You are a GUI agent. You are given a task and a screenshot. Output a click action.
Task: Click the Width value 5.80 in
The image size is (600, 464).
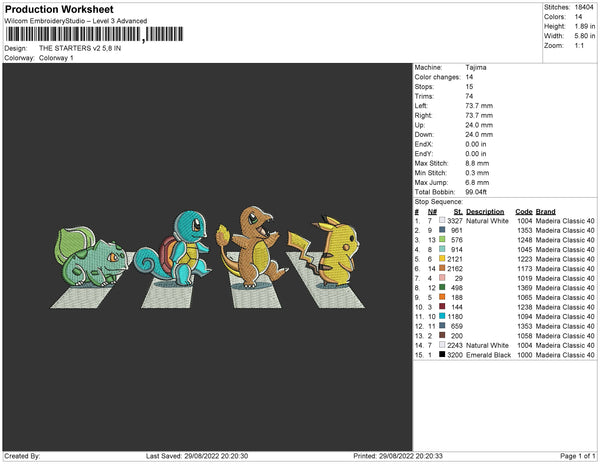click(585, 36)
